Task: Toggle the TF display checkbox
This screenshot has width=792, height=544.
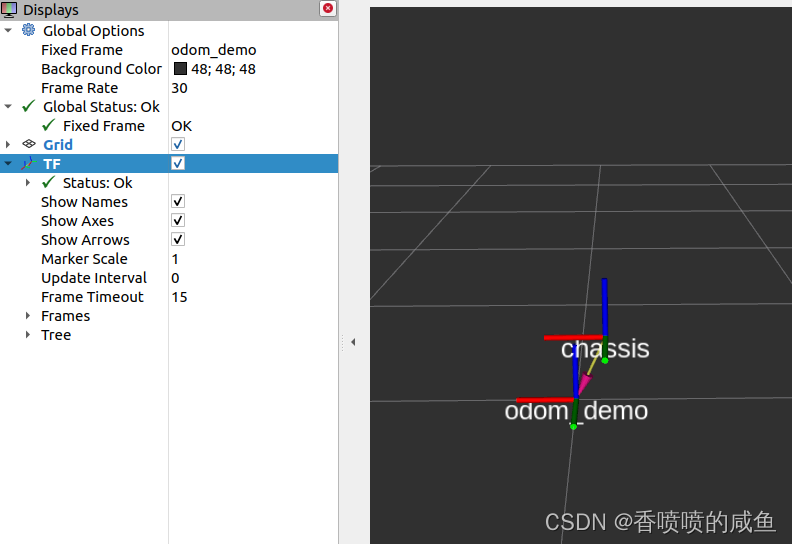Action: 178,163
